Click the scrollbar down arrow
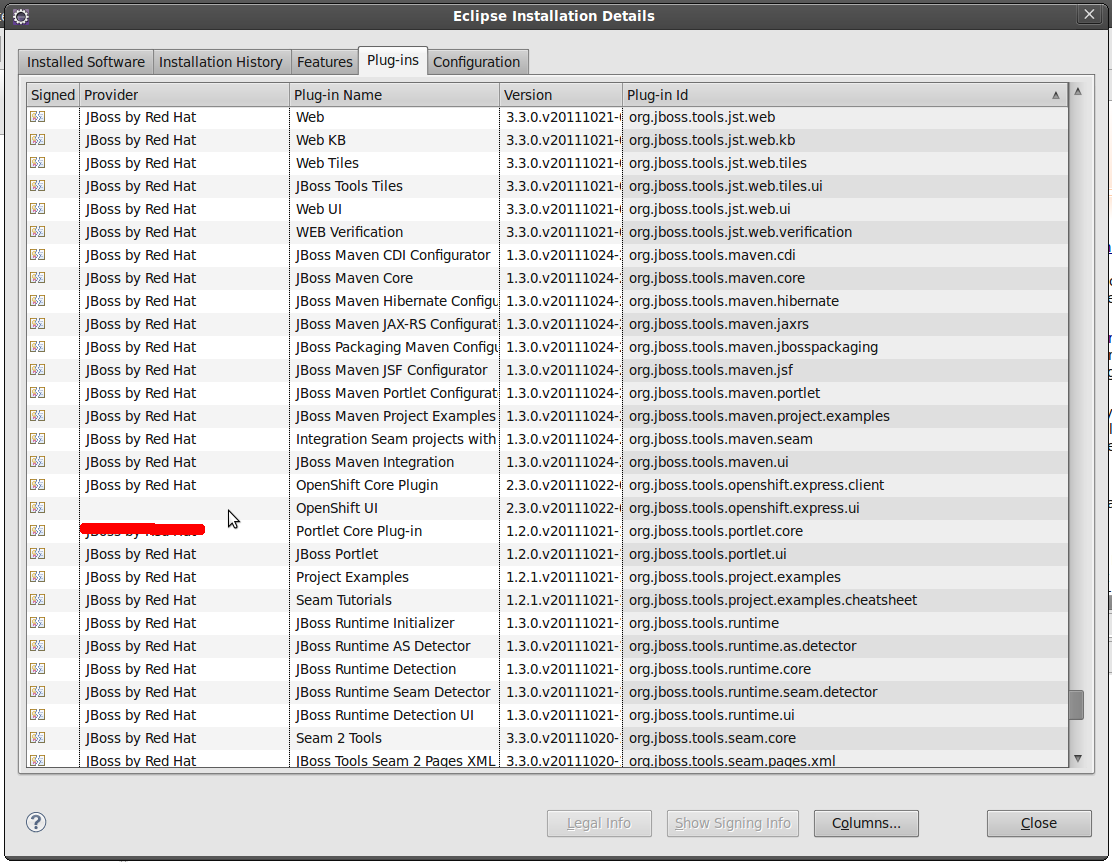The width and height of the screenshot is (1112, 862). 1077,758
